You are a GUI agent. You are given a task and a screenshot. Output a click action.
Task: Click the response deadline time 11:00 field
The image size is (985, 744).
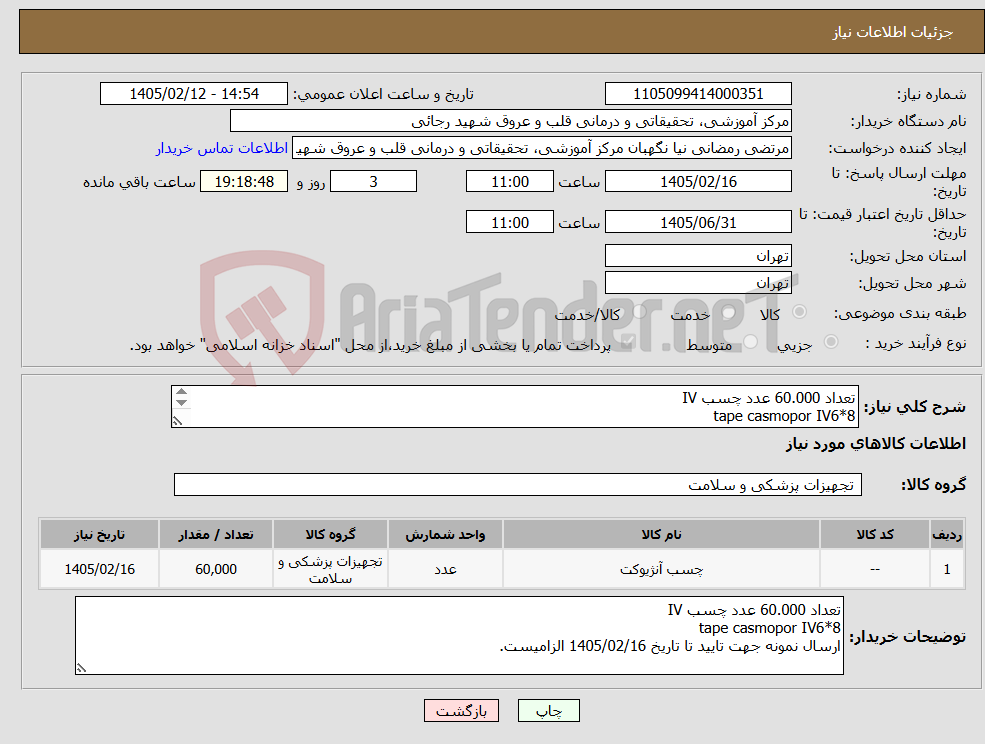[x=509, y=182]
